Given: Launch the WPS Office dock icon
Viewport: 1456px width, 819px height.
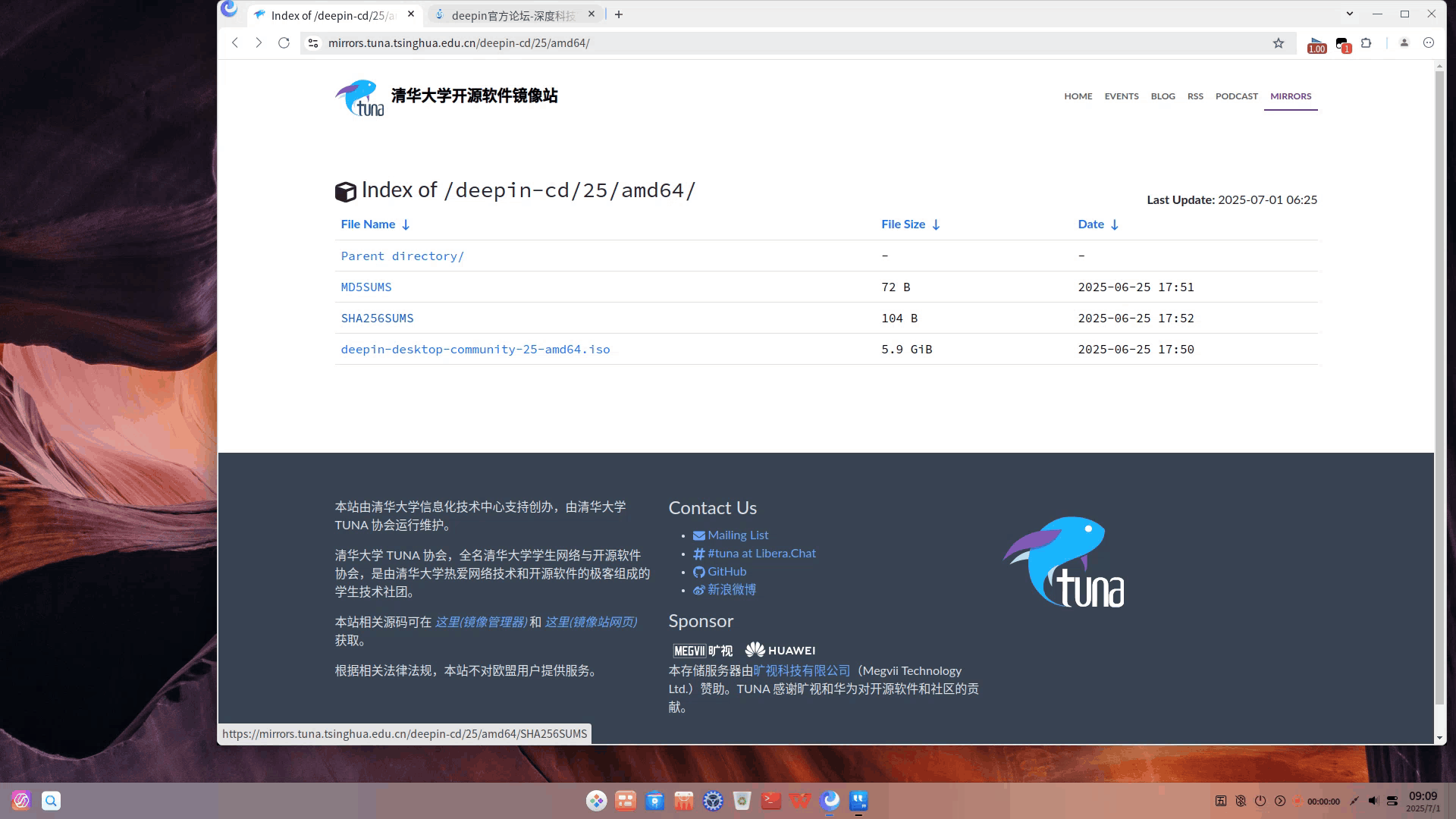Looking at the screenshot, I should 800,800.
